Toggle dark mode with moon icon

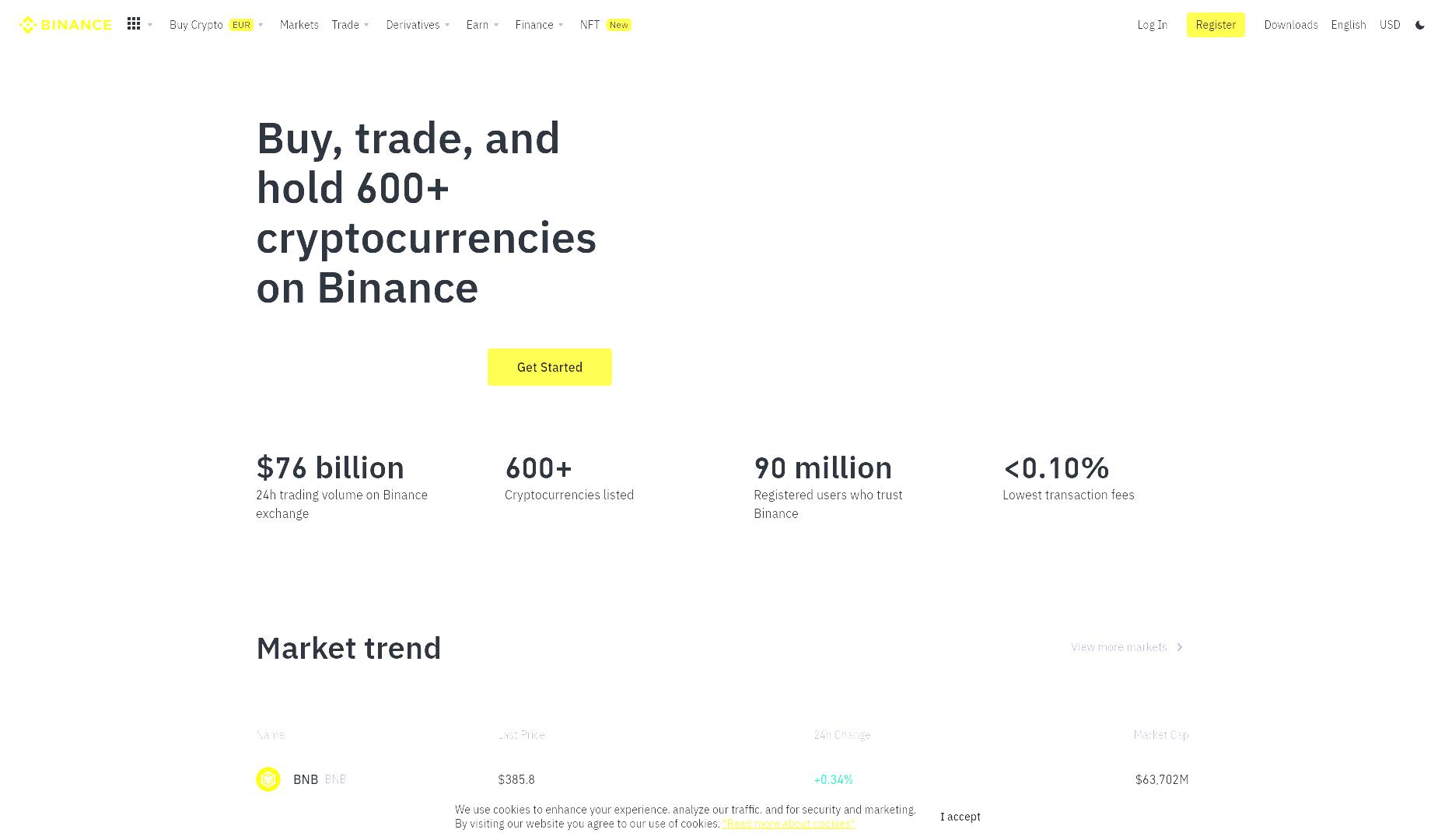tap(1419, 25)
